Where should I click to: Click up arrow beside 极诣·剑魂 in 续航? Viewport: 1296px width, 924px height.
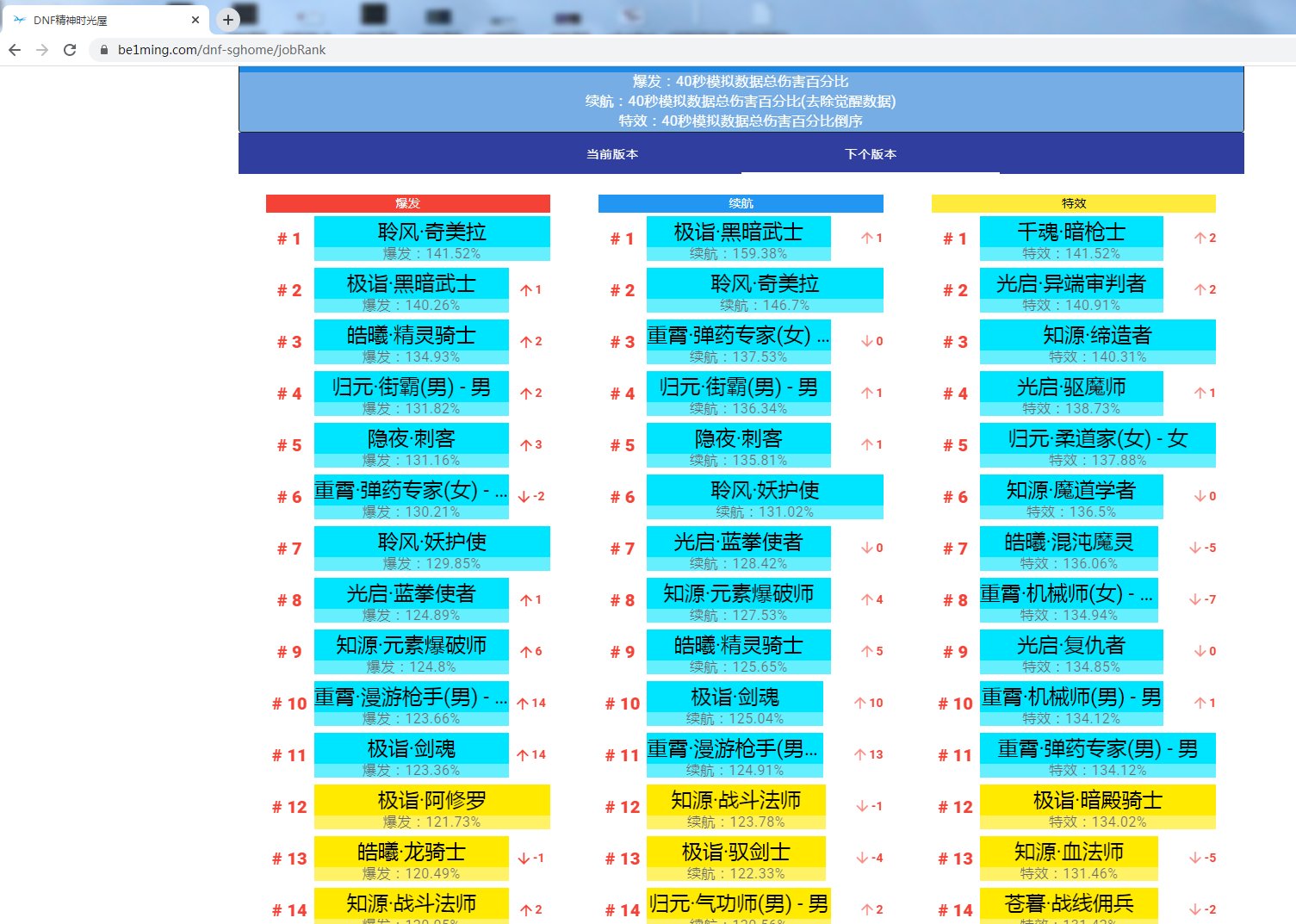pyautogui.click(x=859, y=704)
